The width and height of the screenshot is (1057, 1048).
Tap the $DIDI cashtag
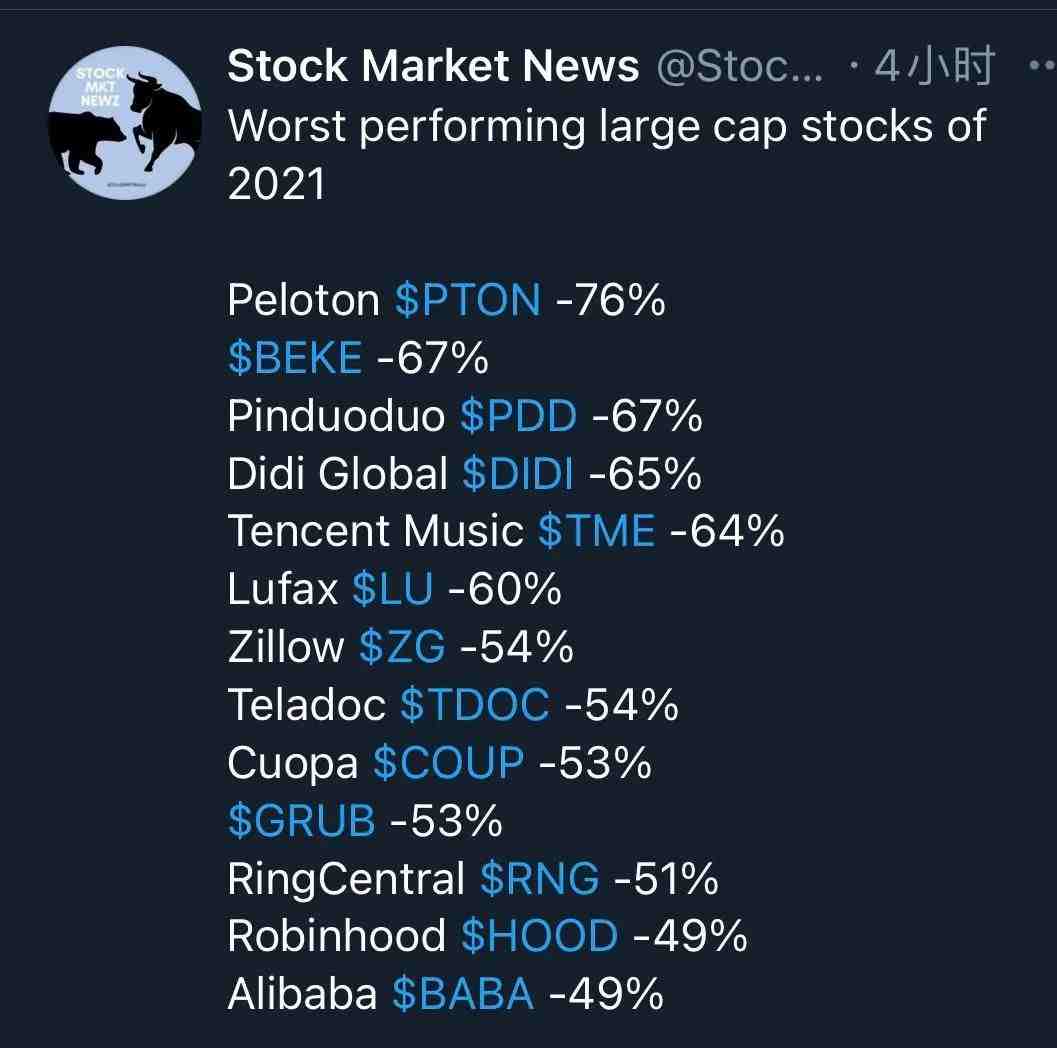pyautogui.click(x=518, y=474)
